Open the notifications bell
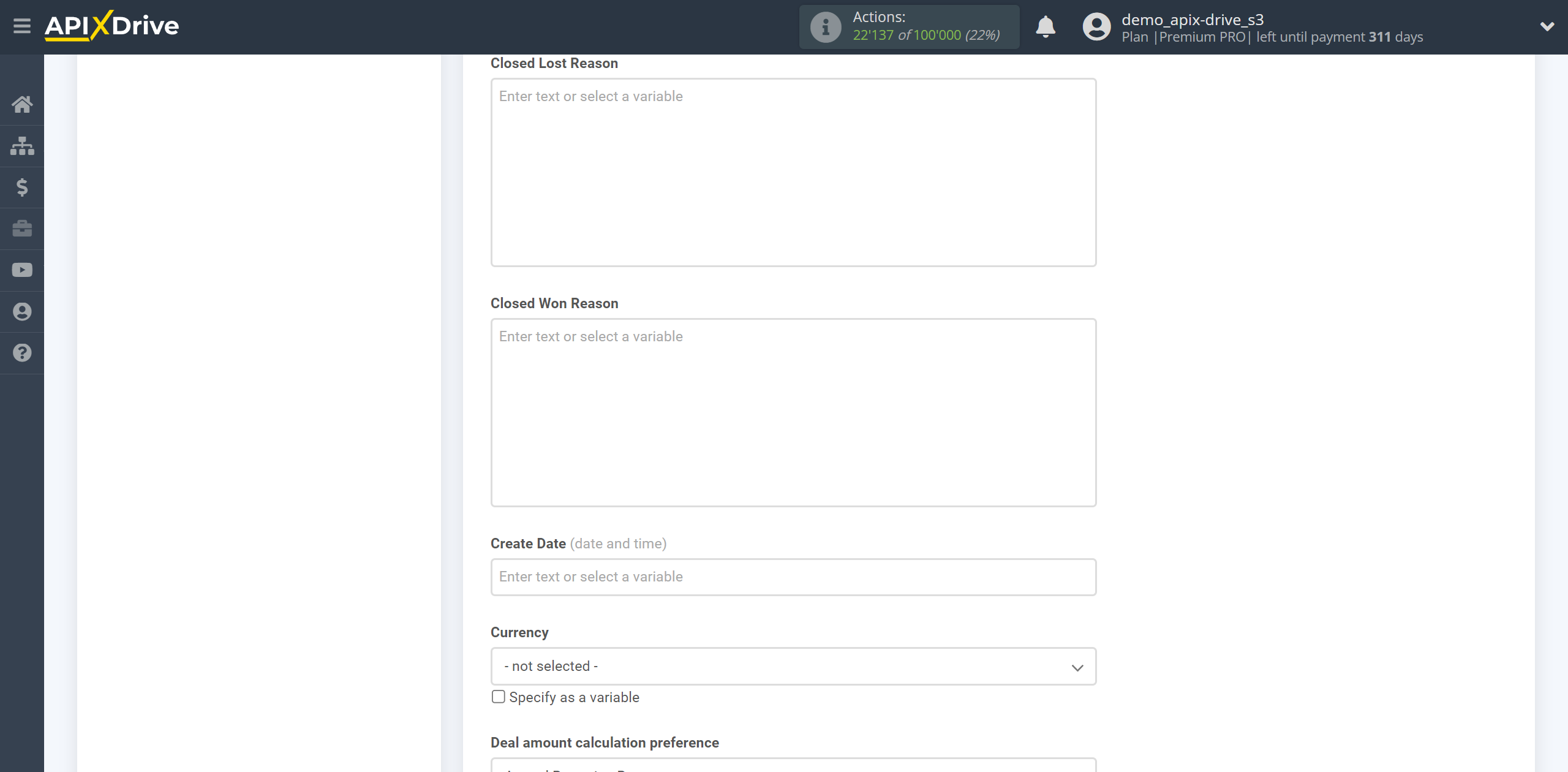Viewport: 1568px width, 772px height. pos(1046,27)
